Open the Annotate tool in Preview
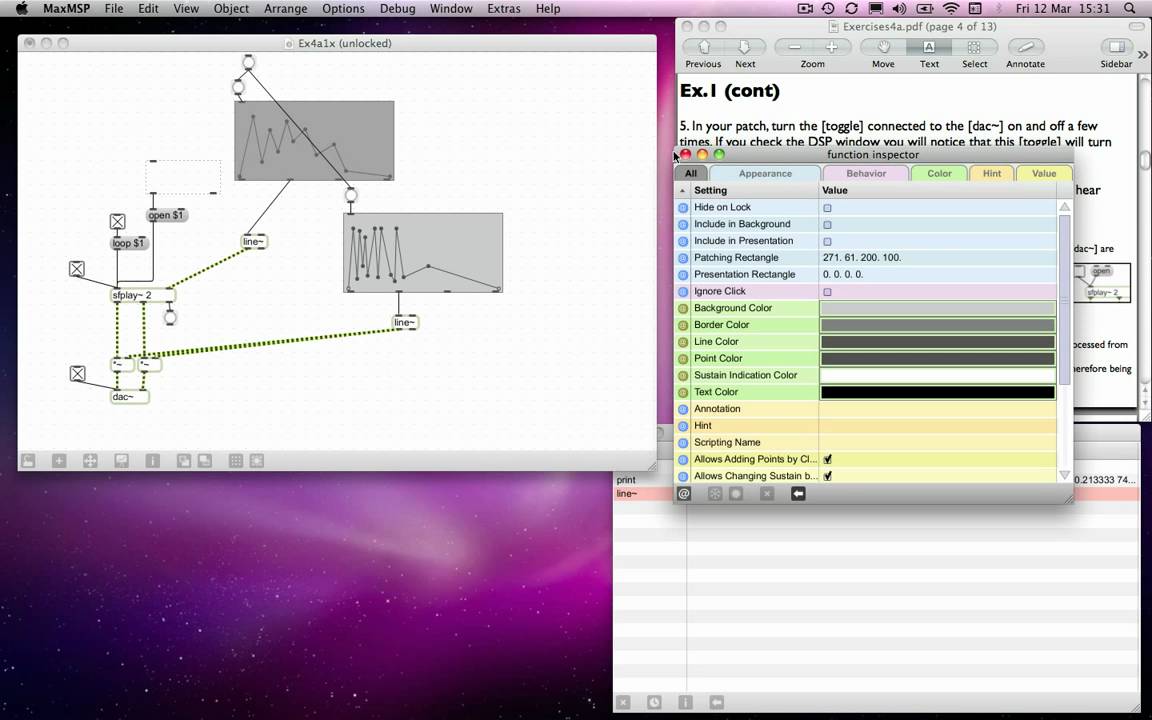Image resolution: width=1152 pixels, height=720 pixels. 1026,47
